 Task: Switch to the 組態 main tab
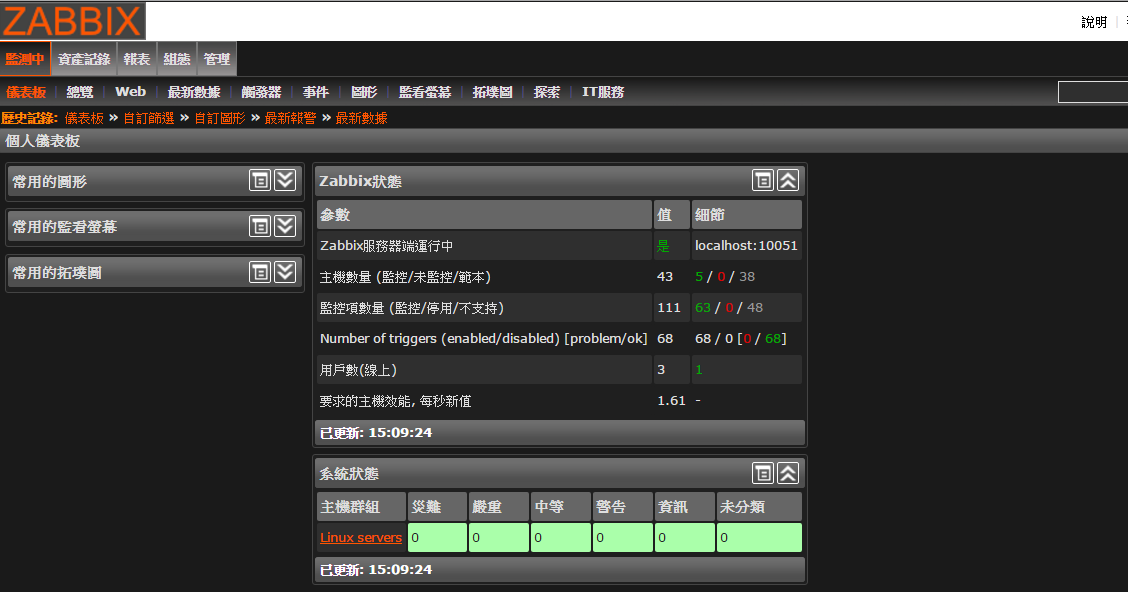[x=177, y=59]
